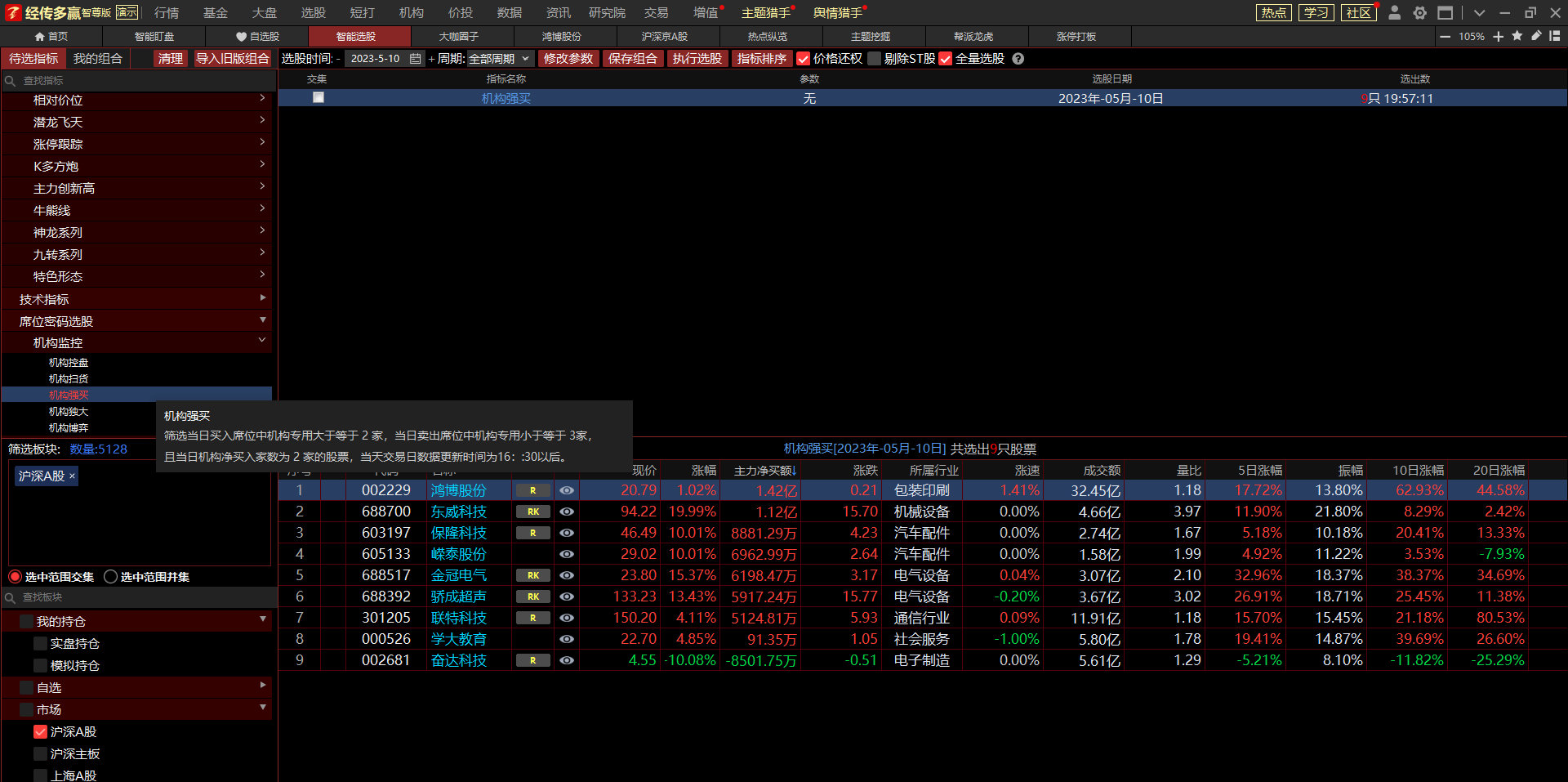Click the pencil edit icon
Screen dimensions: 1568x782
[x=1536, y=36]
